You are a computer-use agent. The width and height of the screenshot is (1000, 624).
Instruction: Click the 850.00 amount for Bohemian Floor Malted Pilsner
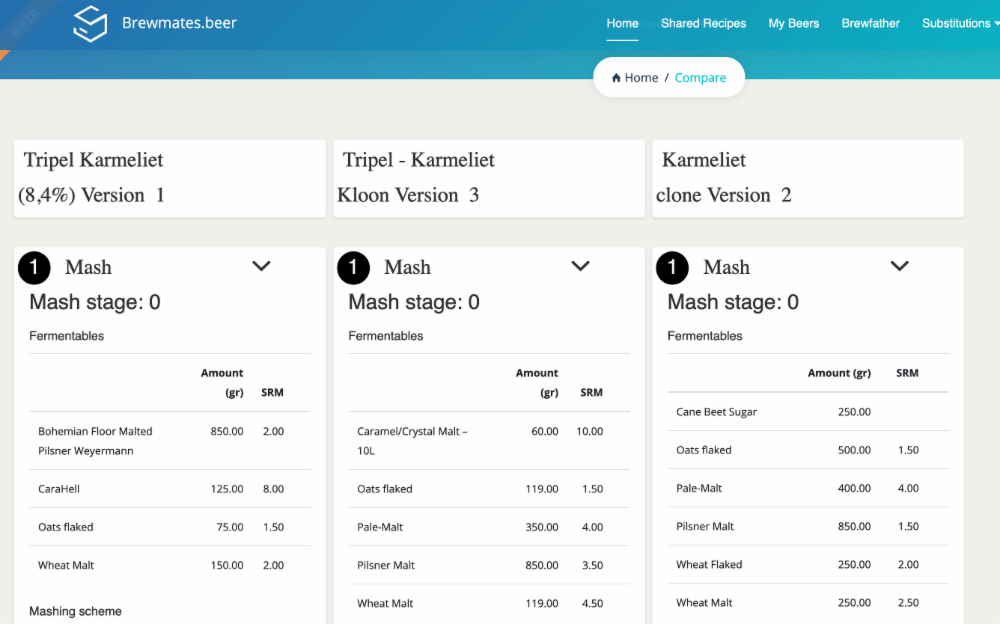tap(227, 431)
